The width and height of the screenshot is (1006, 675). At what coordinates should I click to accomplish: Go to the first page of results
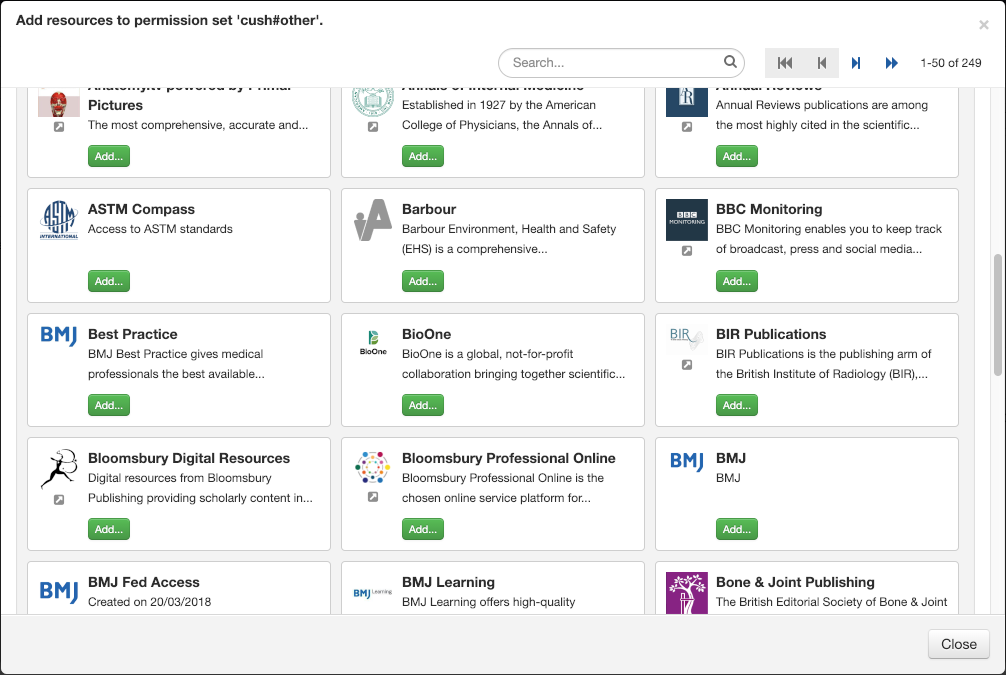[x=785, y=63]
